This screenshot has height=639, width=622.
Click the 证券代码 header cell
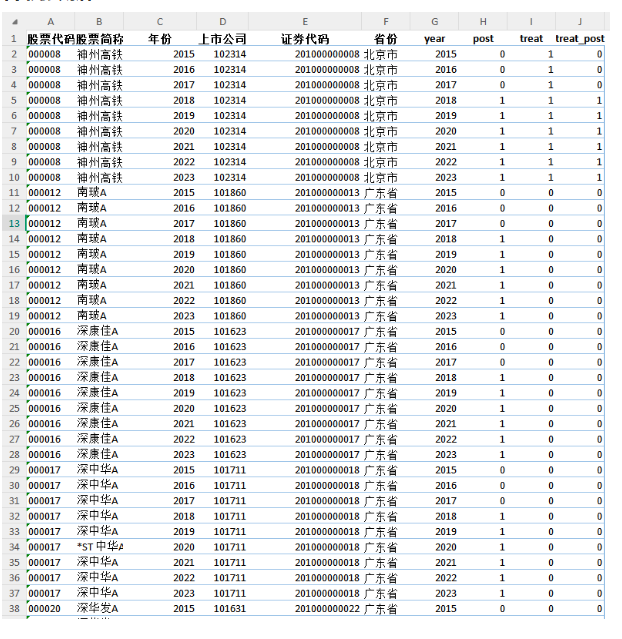pos(305,39)
